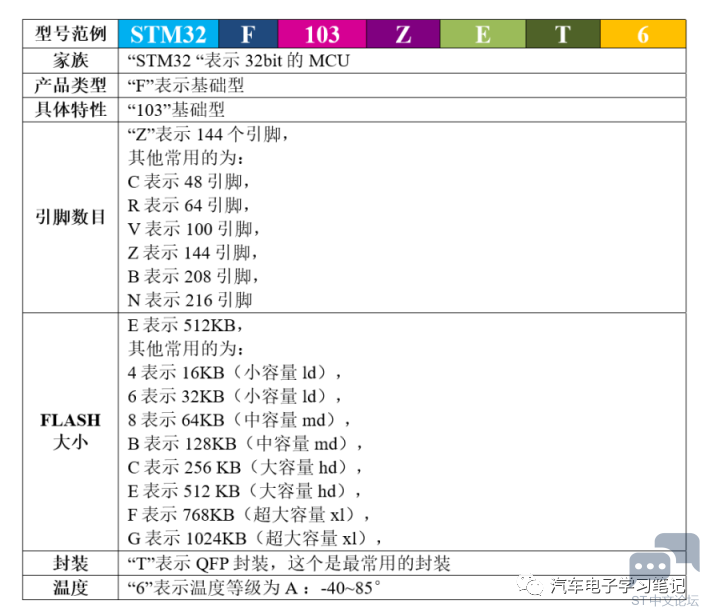Click the 封装 row label
This screenshot has height=616, width=708.
(x=70, y=563)
